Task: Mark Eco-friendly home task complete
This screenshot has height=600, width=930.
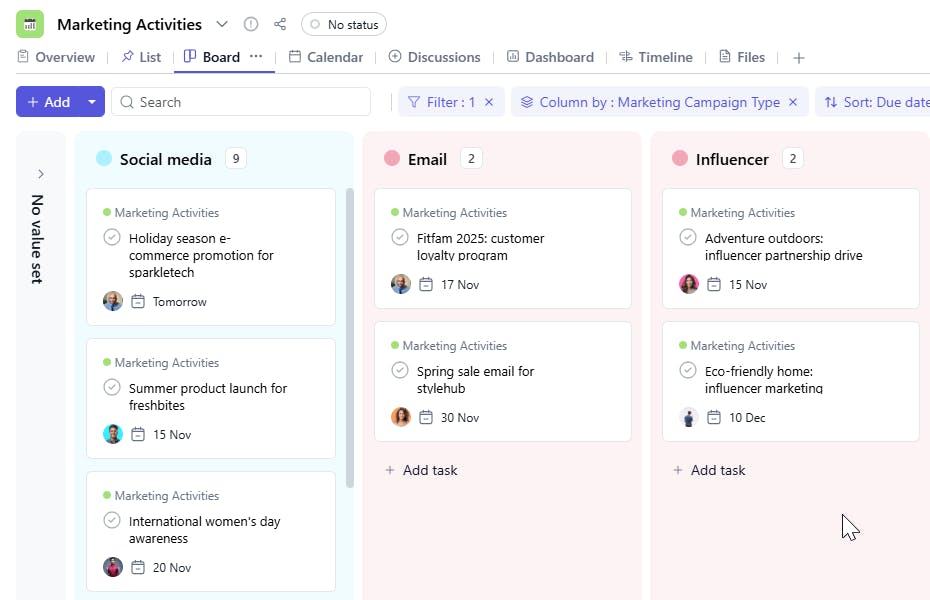Action: (x=687, y=370)
